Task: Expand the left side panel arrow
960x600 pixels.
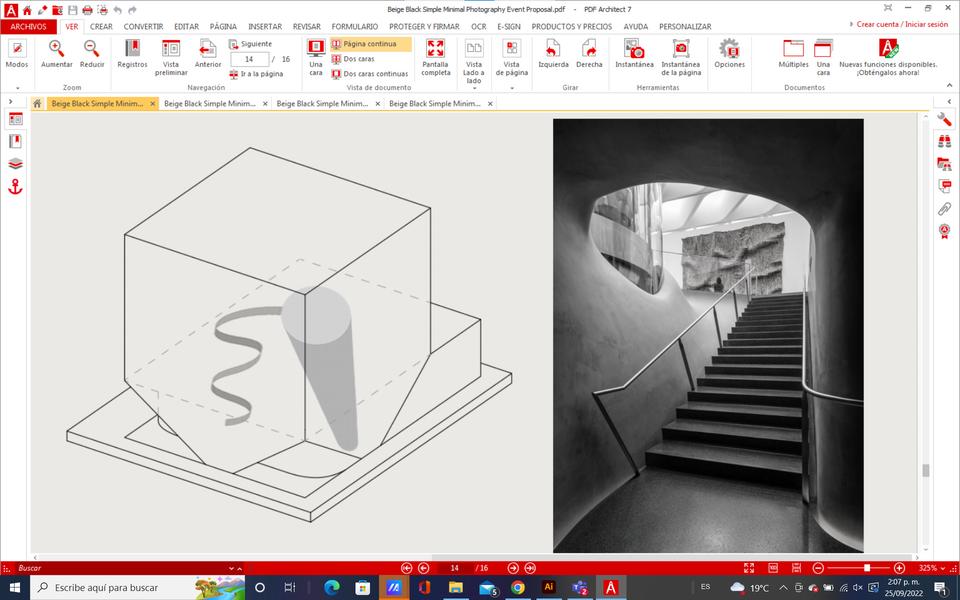Action: pyautogui.click(x=10, y=102)
